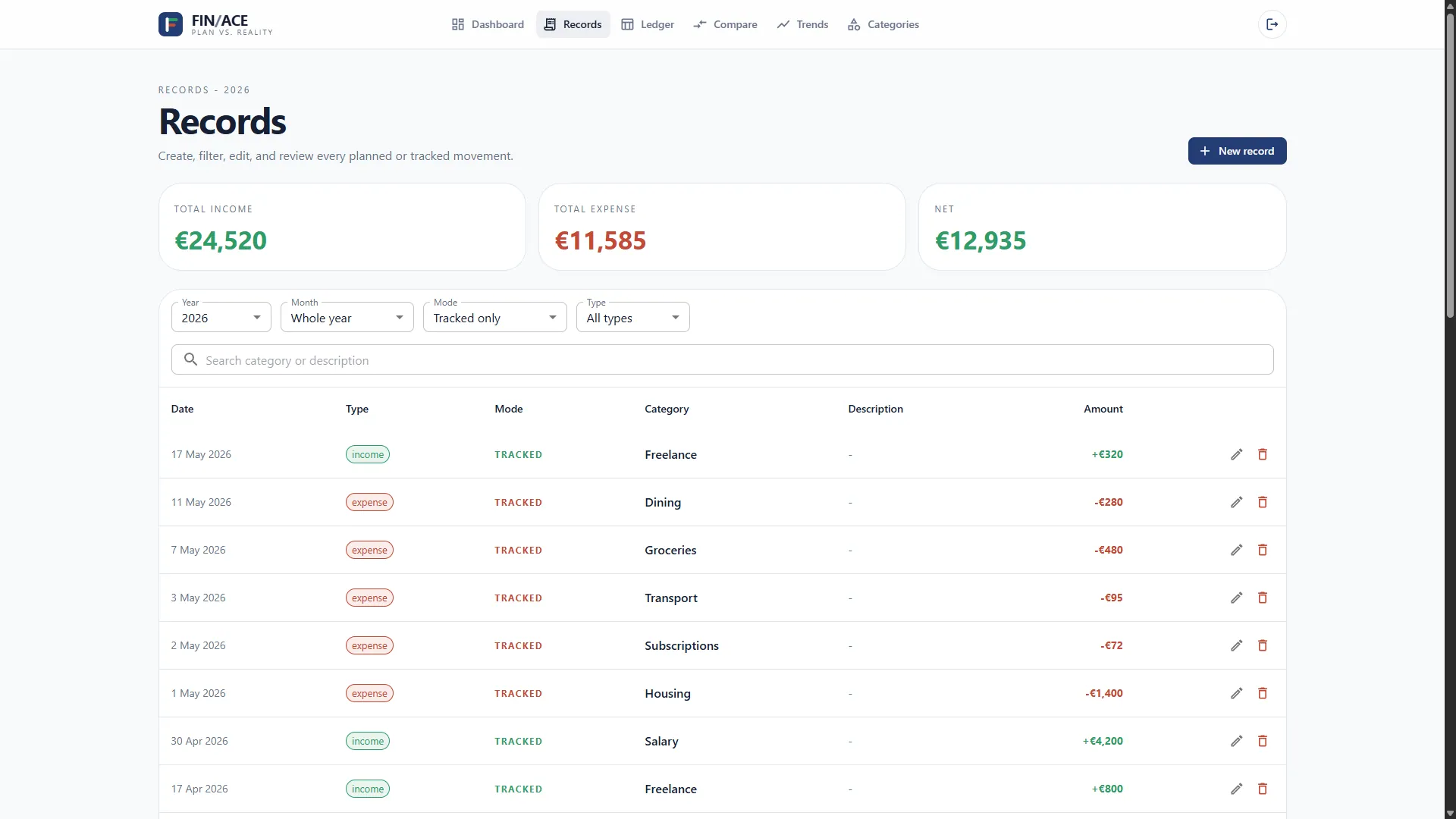The image size is (1456, 819).
Task: Click the FIN/ACE logo icon
Action: tap(170, 24)
